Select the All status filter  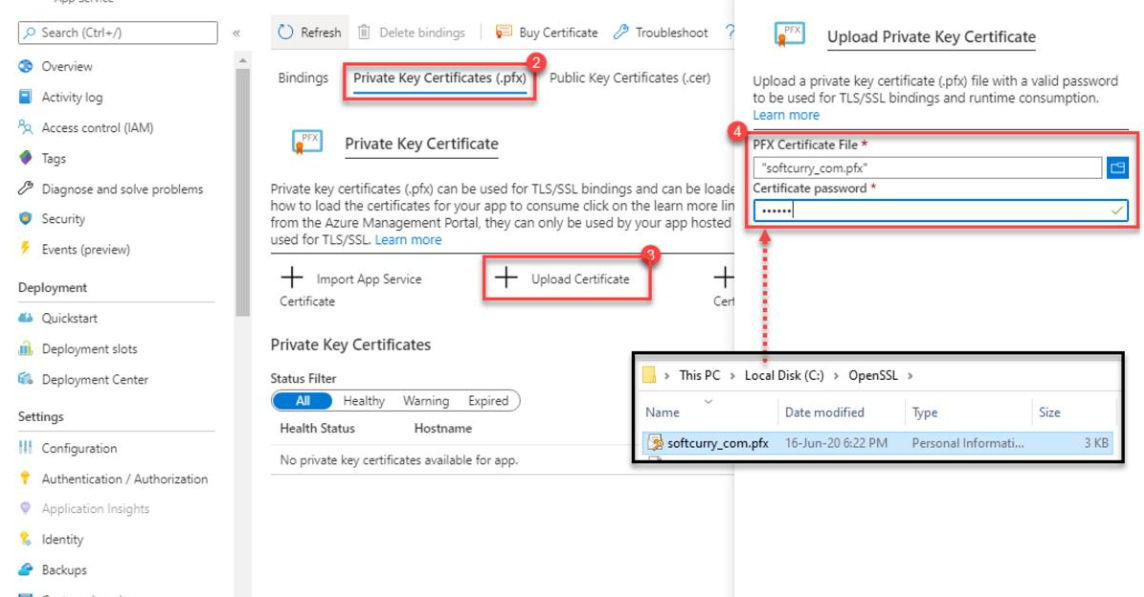(x=302, y=401)
